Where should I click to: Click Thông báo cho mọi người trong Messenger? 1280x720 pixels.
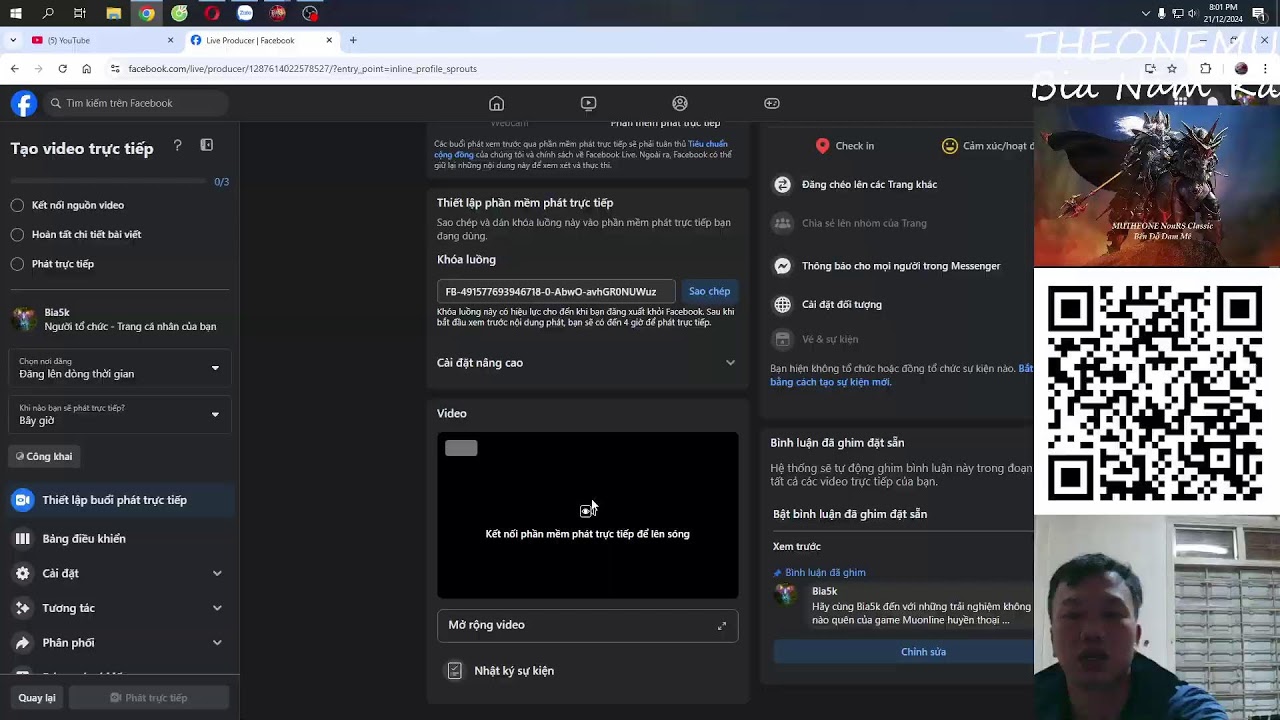(901, 266)
